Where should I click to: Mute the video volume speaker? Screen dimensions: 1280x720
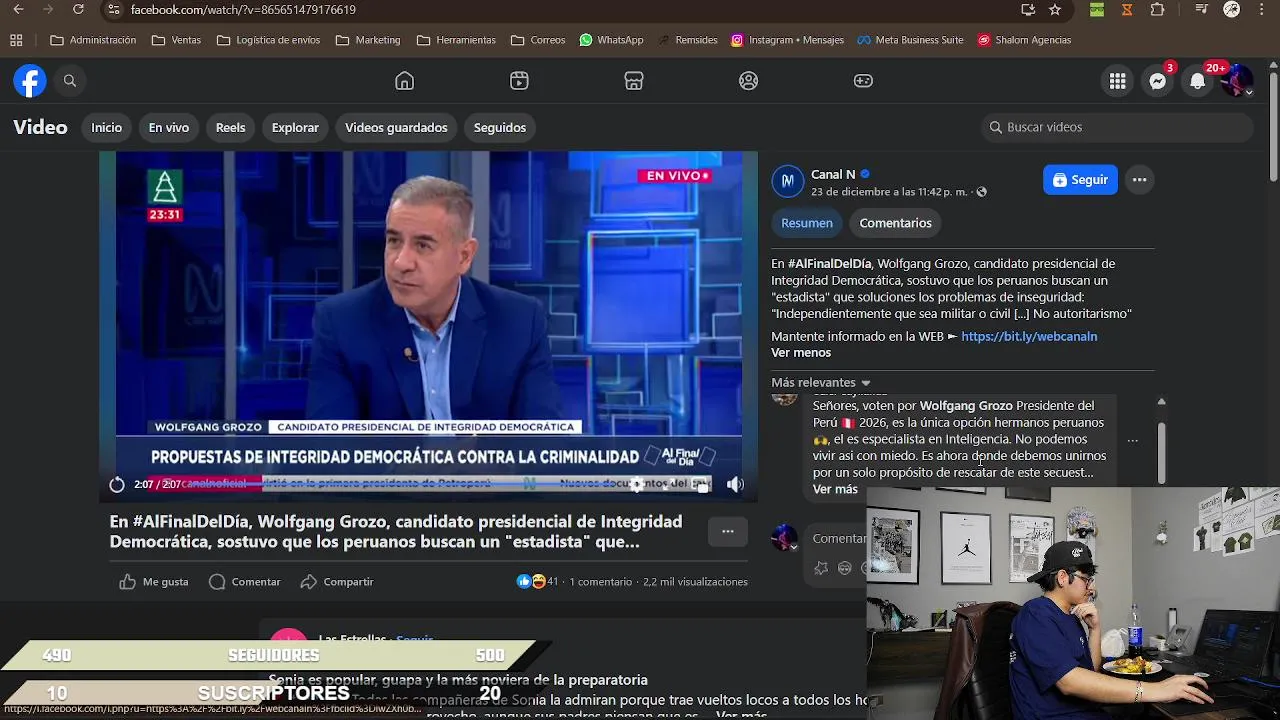[x=735, y=484]
